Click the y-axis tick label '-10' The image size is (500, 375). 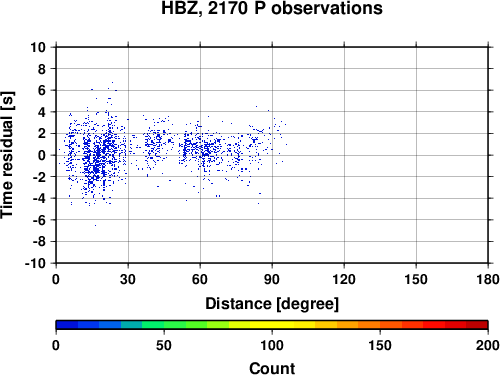35,263
